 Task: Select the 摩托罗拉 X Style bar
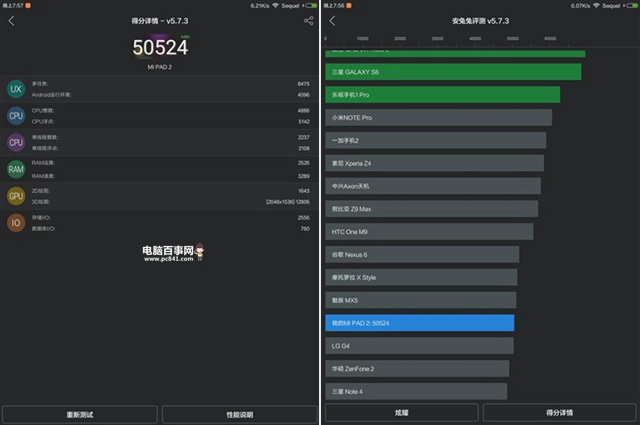pos(421,278)
